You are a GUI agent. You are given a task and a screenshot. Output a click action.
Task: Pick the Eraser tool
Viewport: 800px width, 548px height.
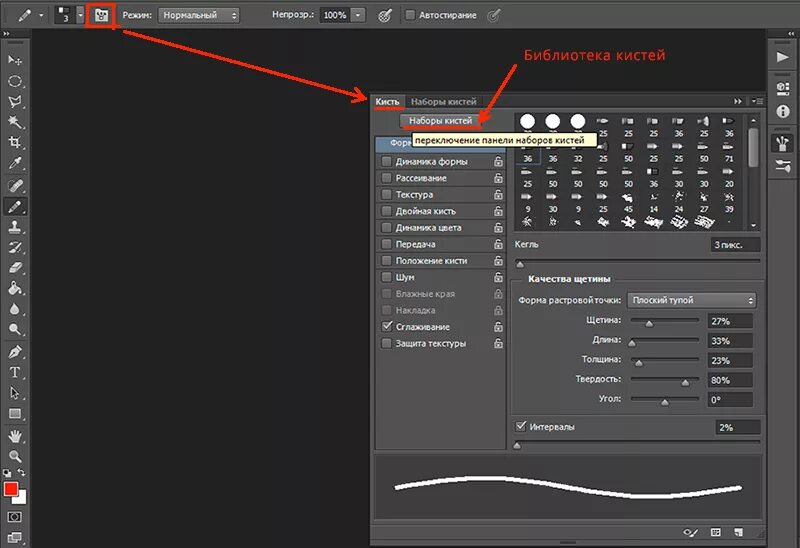15,268
